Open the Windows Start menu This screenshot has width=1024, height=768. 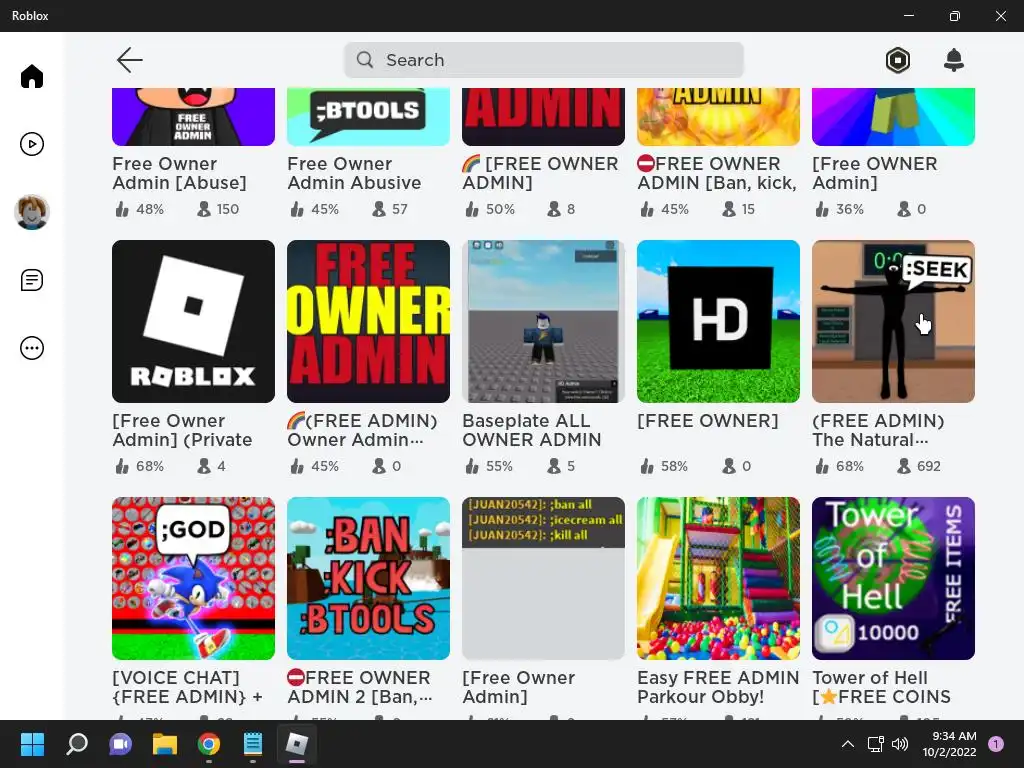32,744
